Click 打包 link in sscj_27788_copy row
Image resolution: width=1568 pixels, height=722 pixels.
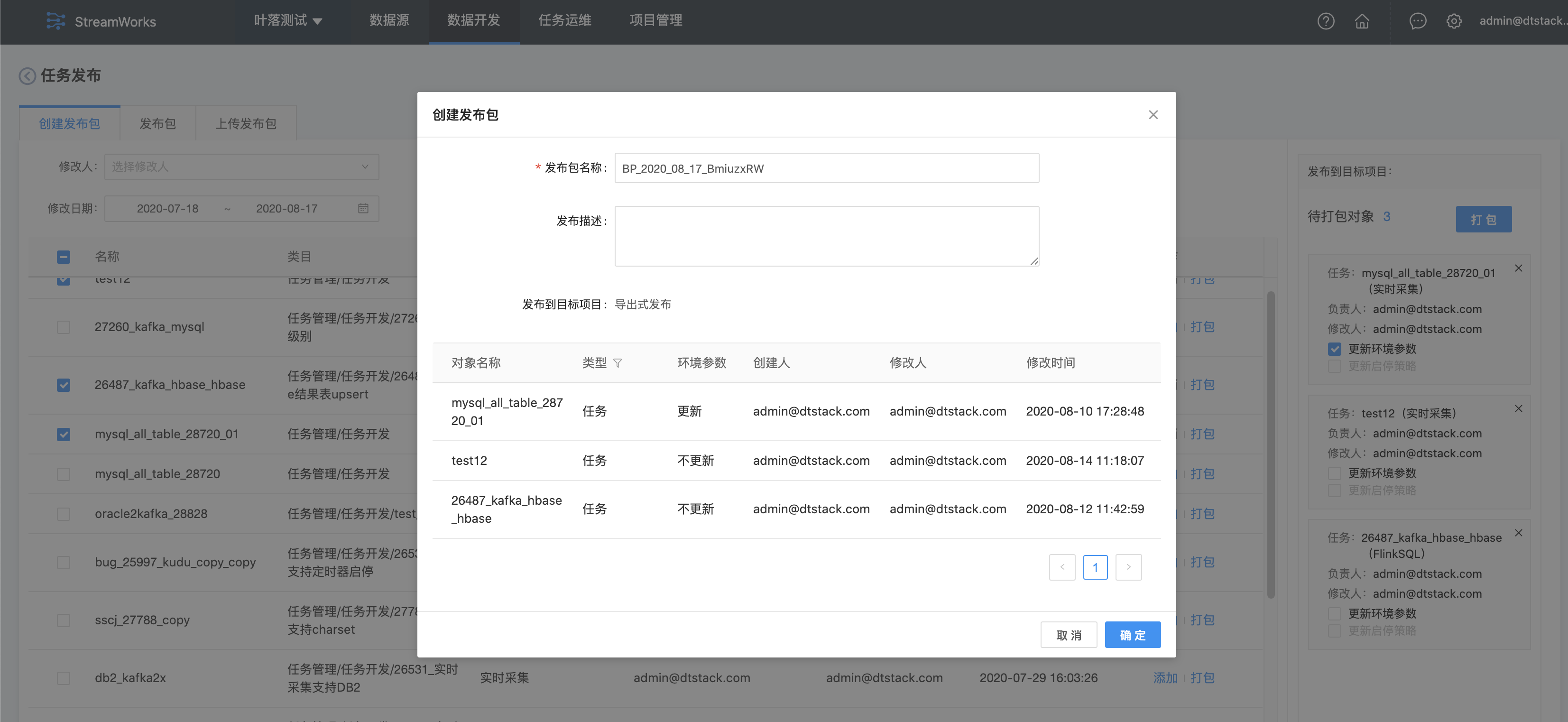pyautogui.click(x=1203, y=620)
